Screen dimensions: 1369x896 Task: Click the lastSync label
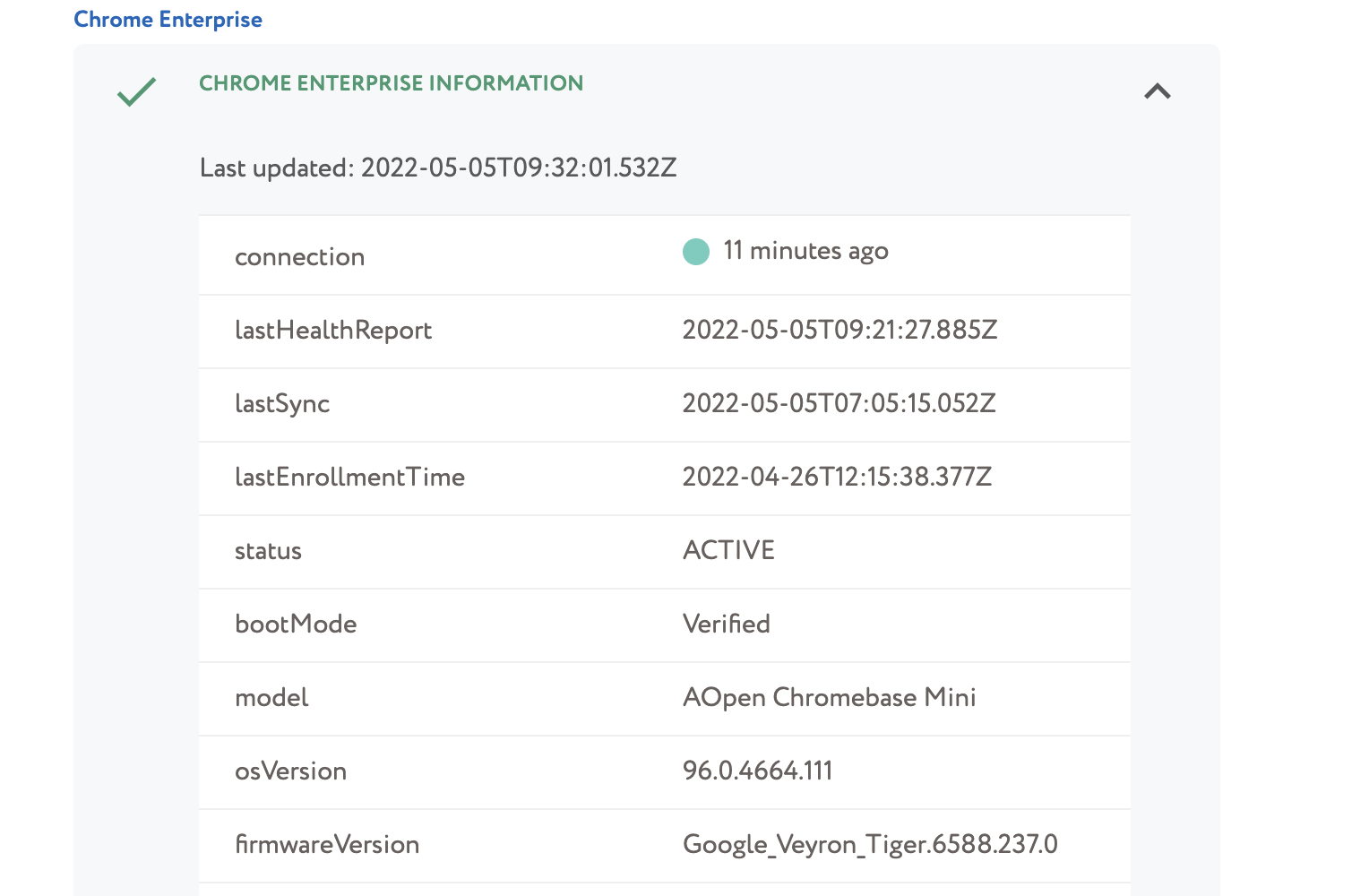coord(282,404)
